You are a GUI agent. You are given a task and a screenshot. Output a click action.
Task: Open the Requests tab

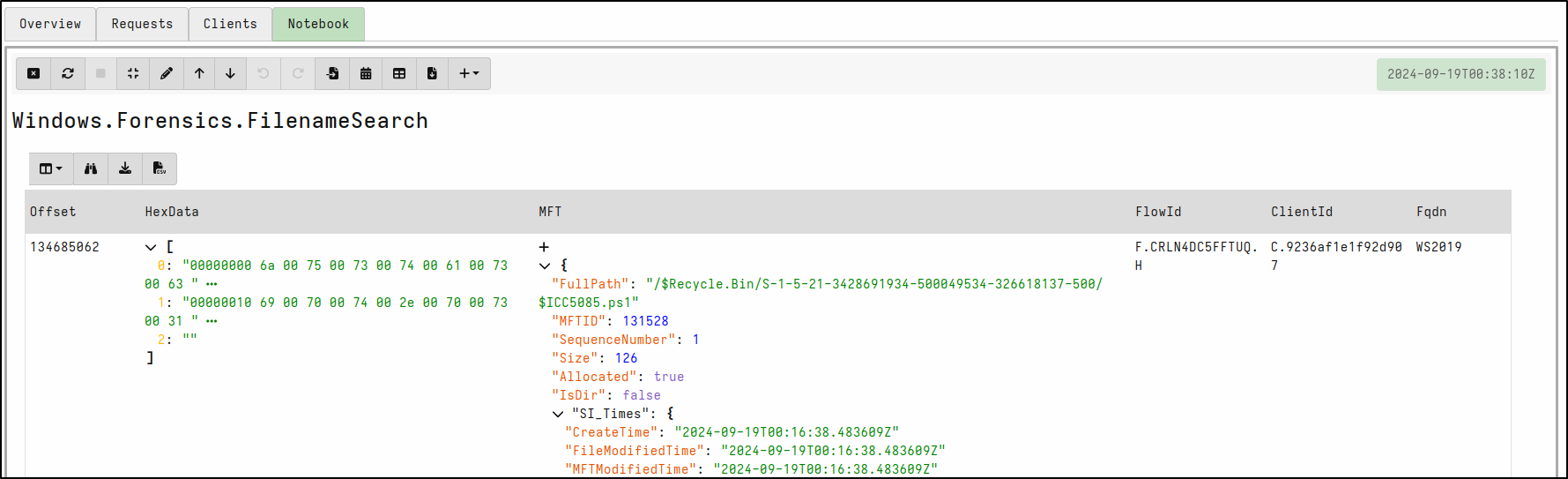(x=142, y=24)
